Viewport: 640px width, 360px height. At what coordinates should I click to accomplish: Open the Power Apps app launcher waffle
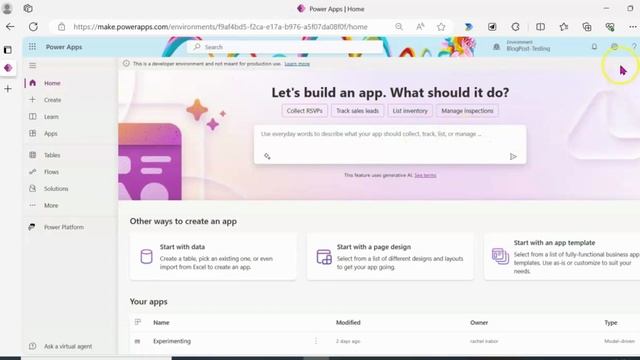click(x=32, y=47)
